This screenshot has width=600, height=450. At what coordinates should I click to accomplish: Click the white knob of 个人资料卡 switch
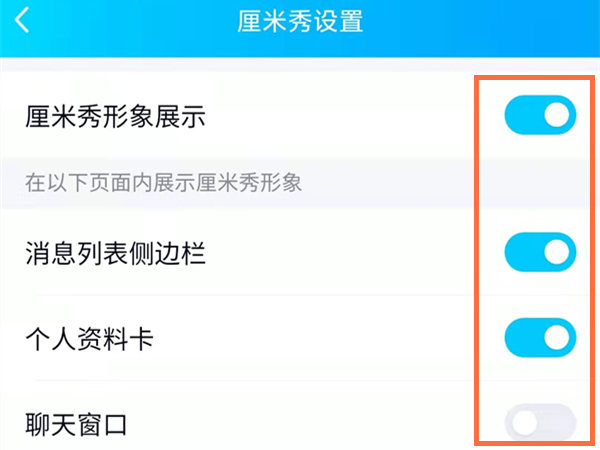click(558, 338)
